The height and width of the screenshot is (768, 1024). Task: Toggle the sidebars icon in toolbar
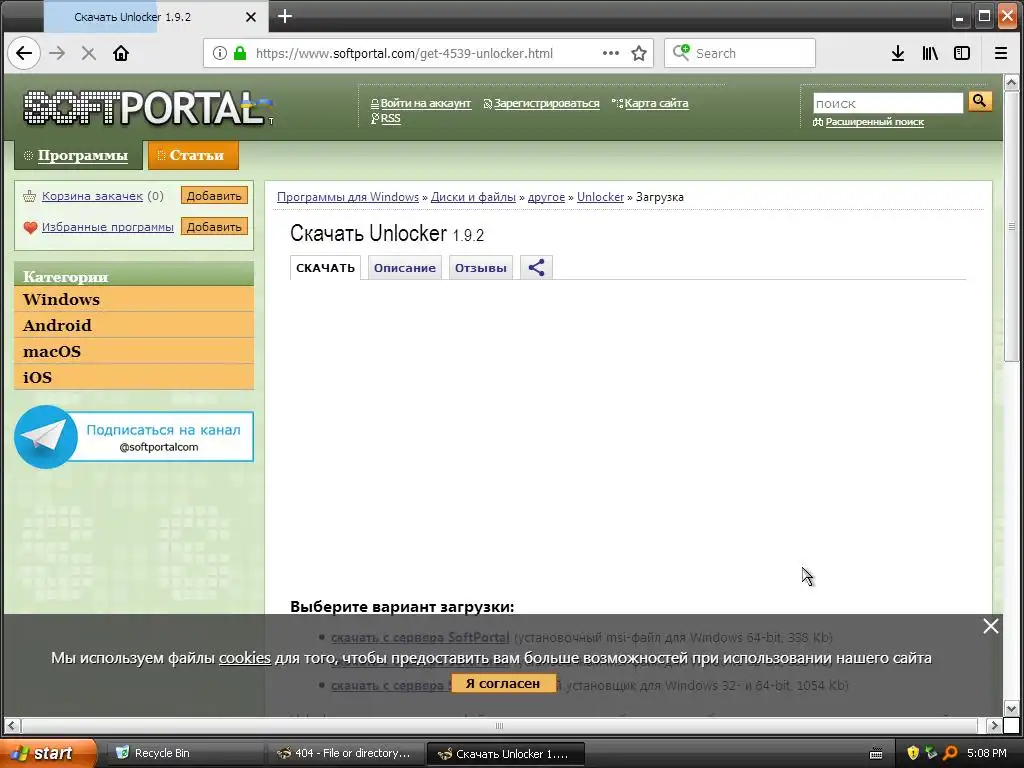pyautogui.click(x=962, y=54)
